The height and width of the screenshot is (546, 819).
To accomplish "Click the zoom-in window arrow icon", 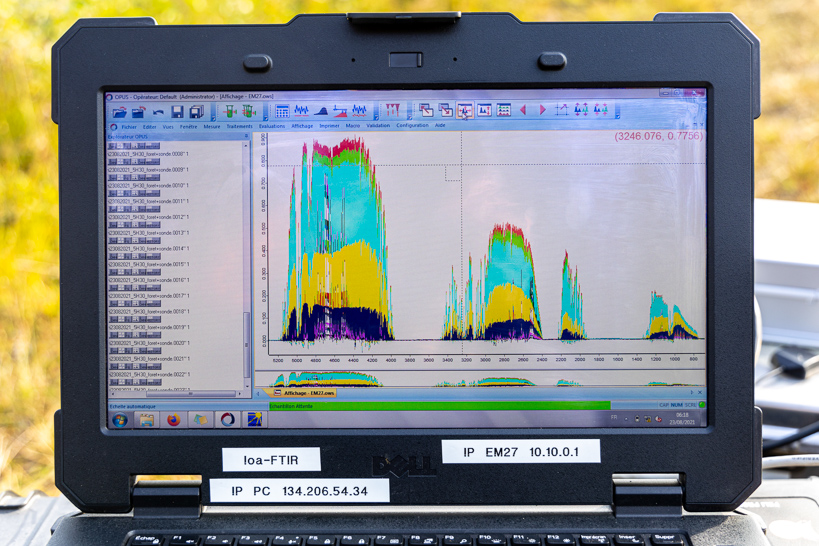I will pyautogui.click(x=426, y=110).
